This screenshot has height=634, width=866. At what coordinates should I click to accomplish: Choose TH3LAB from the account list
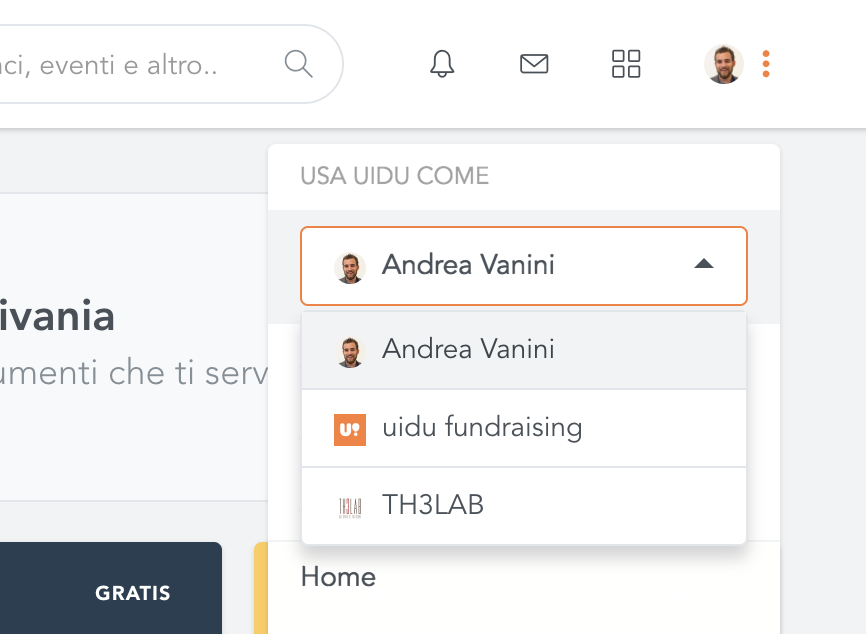click(x=524, y=506)
